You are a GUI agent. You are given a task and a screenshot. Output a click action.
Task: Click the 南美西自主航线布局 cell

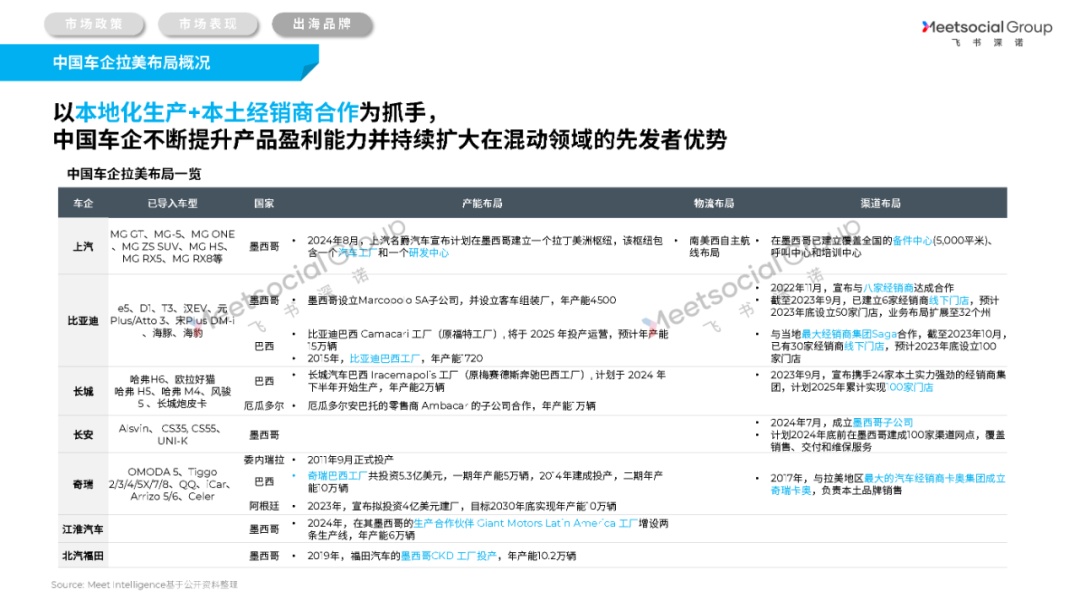pos(719,247)
